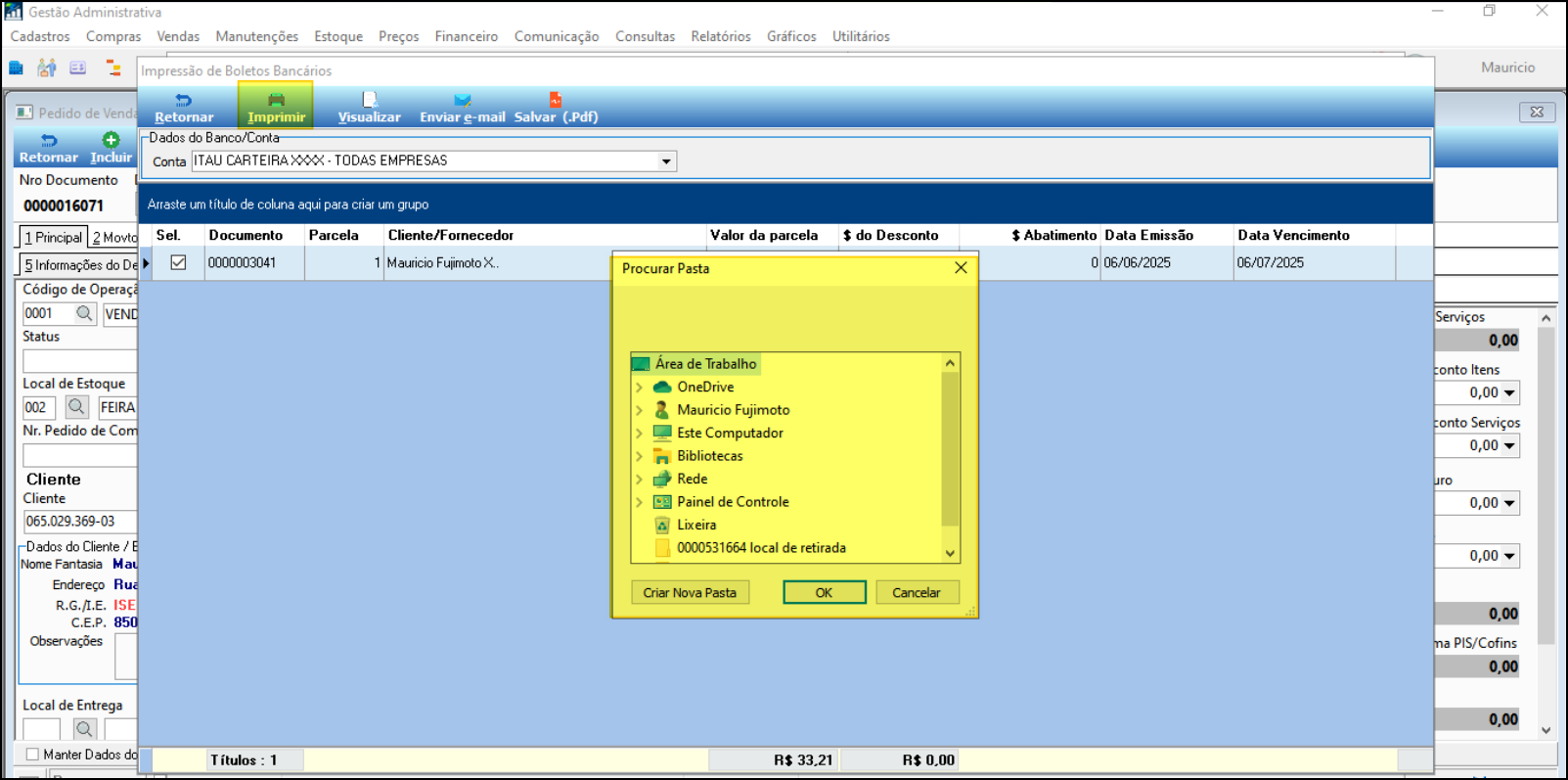Click Cancelar in the folder dialog
Viewport: 1568px width, 780px height.
coord(916,592)
